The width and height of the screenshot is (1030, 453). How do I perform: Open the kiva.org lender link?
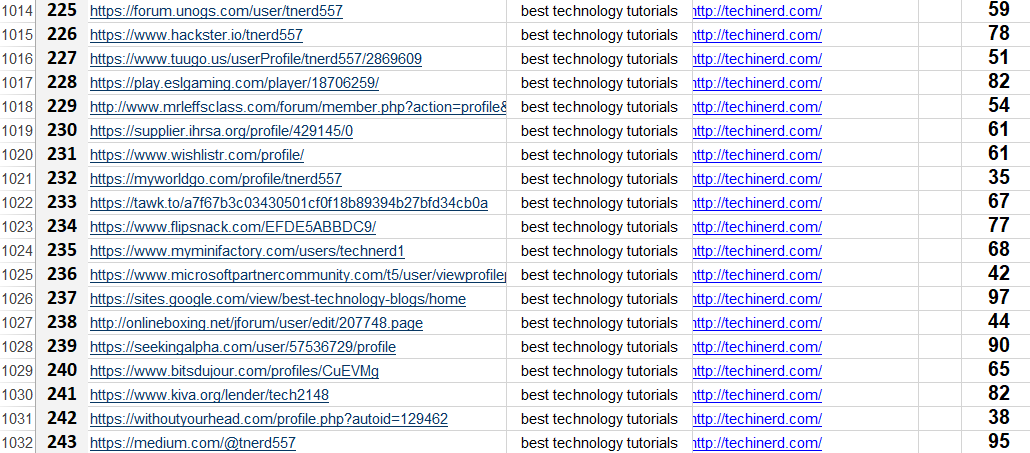pyautogui.click(x=209, y=395)
